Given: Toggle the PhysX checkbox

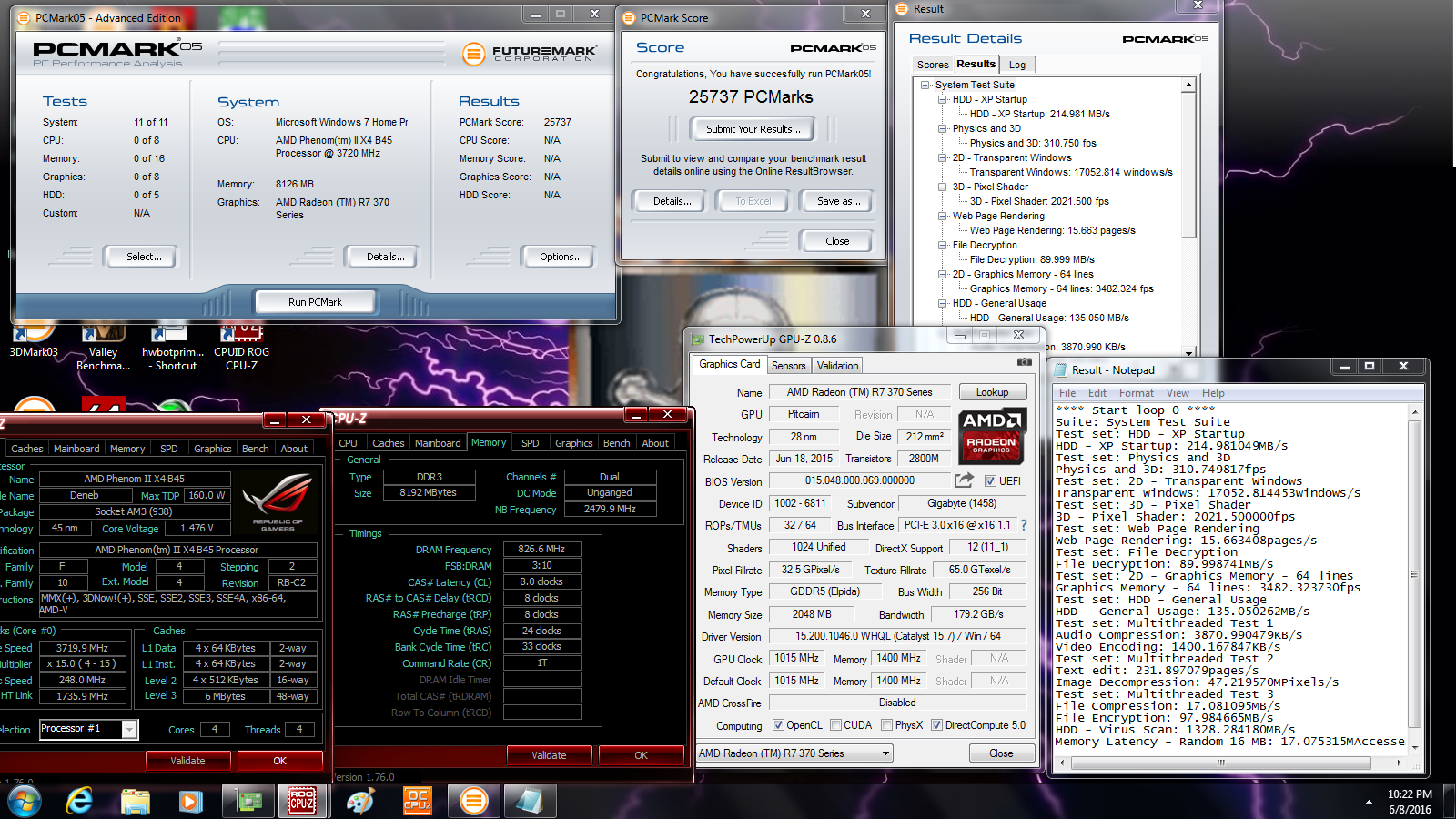Looking at the screenshot, I should (x=886, y=725).
